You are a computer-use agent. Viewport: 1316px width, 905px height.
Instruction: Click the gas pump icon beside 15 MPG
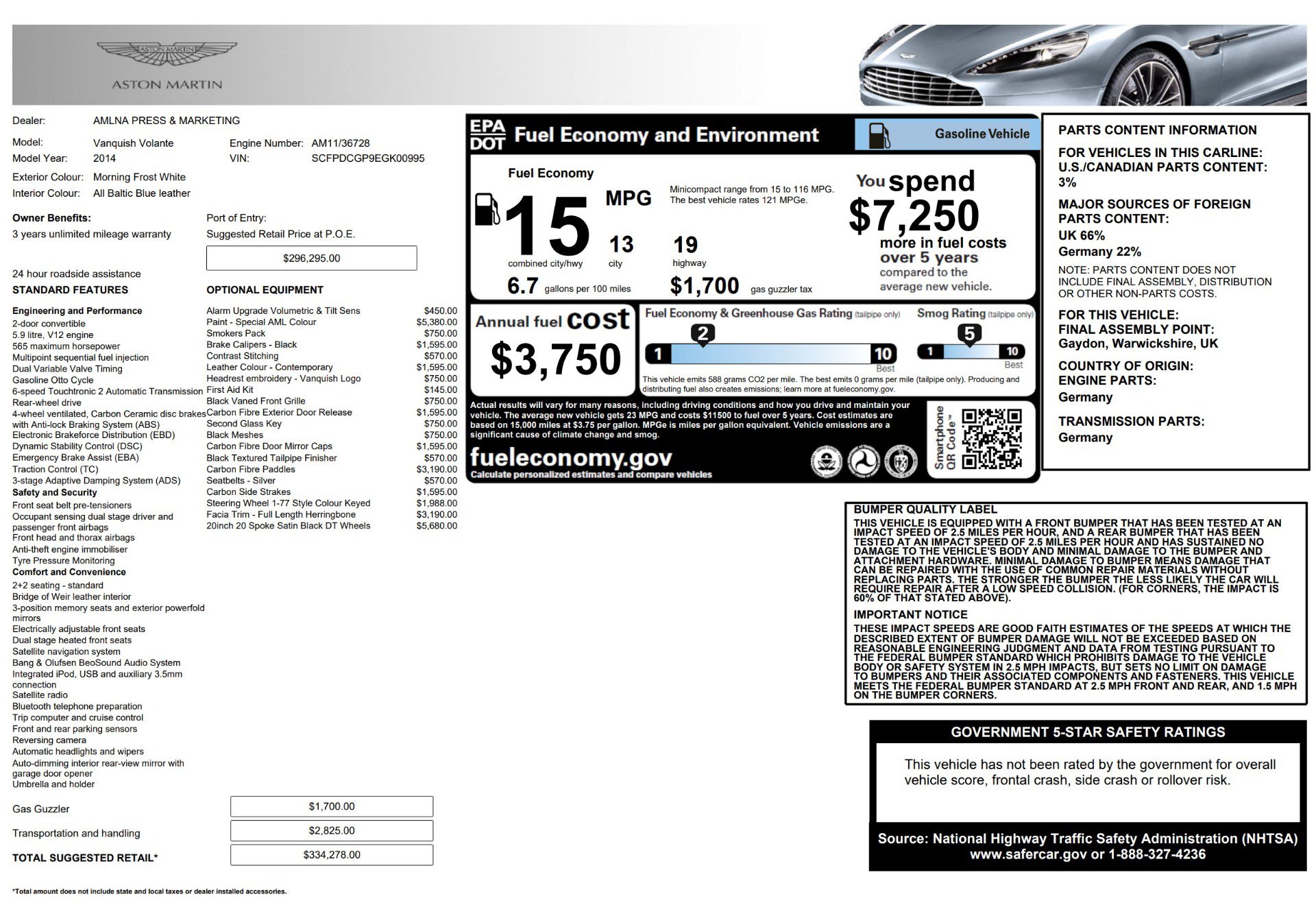(487, 210)
